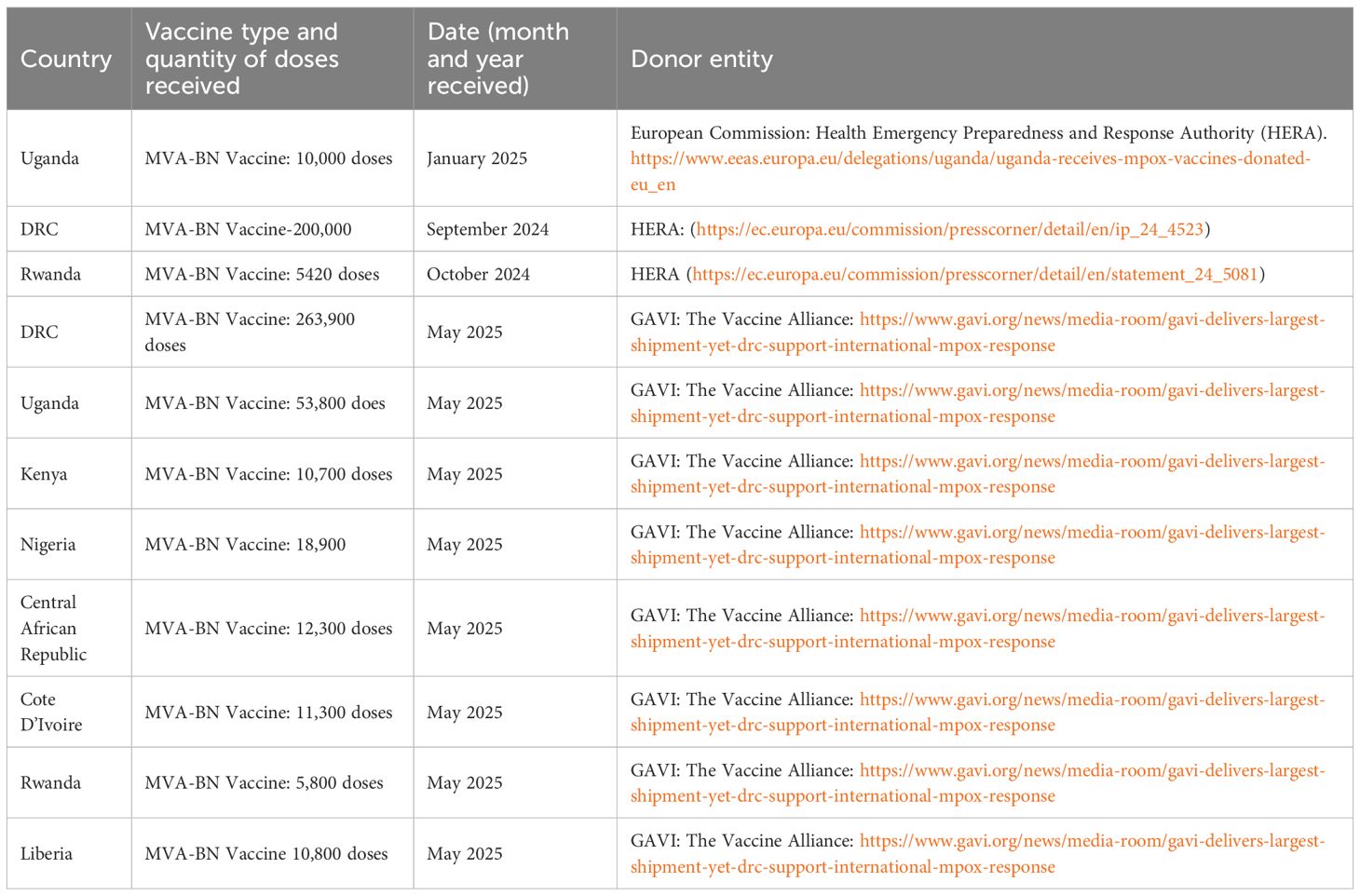
Task: Click the Donor entity column header
Action: 701,60
